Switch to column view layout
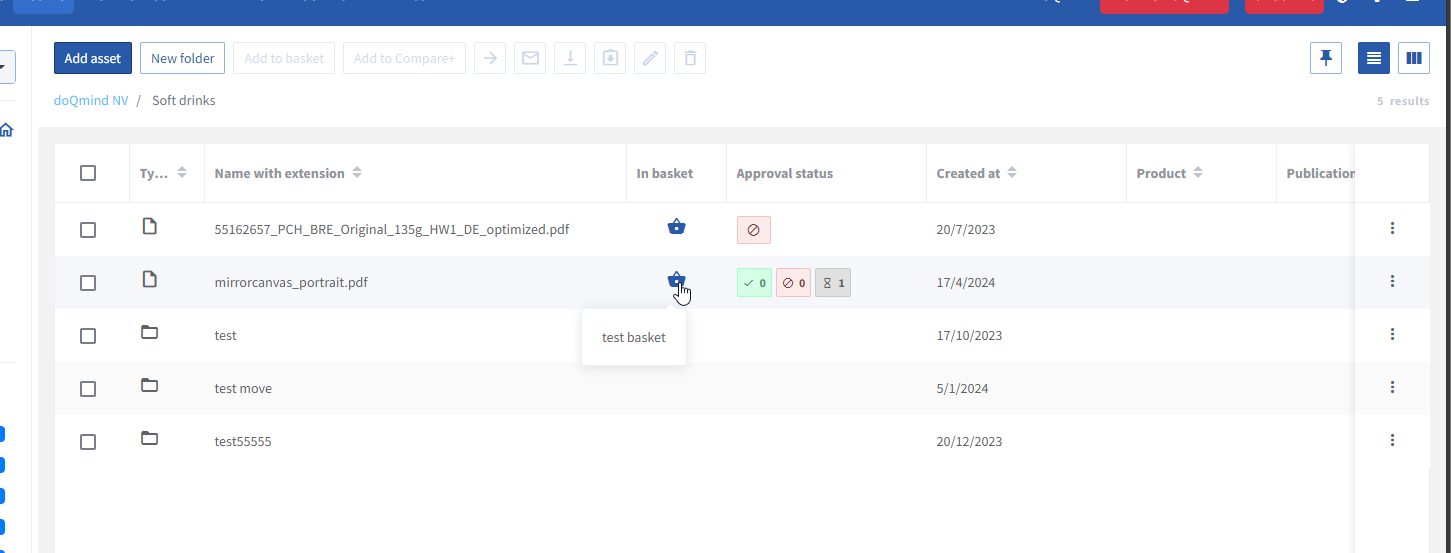 coord(1414,58)
